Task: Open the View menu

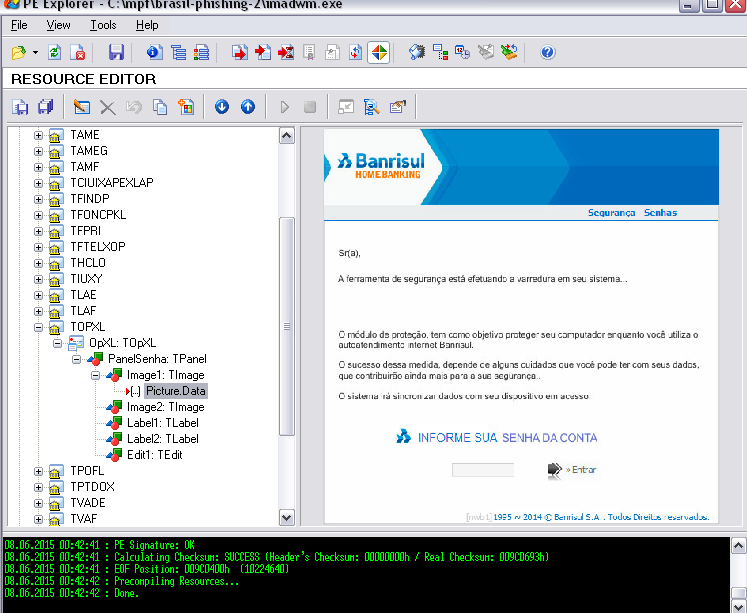Action: point(58,25)
